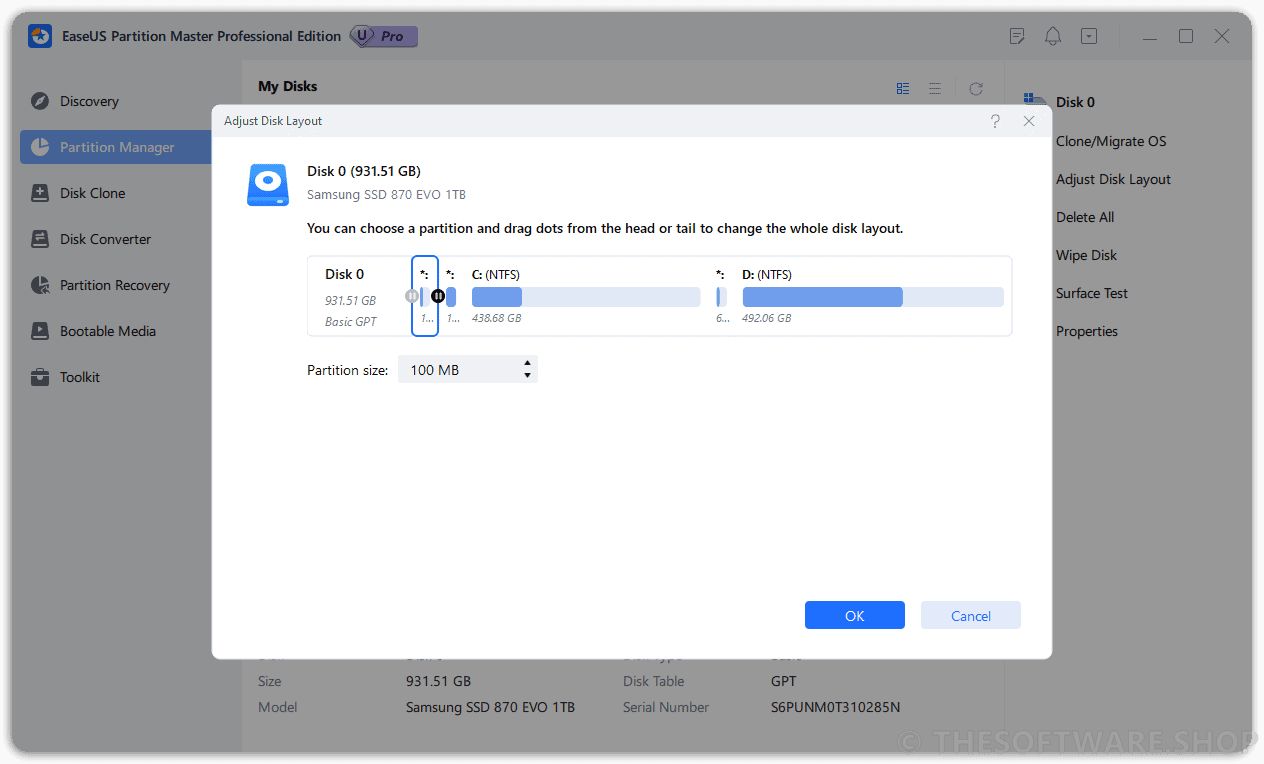The image size is (1264, 764).
Task: Click Surface Test option
Action: (1092, 293)
